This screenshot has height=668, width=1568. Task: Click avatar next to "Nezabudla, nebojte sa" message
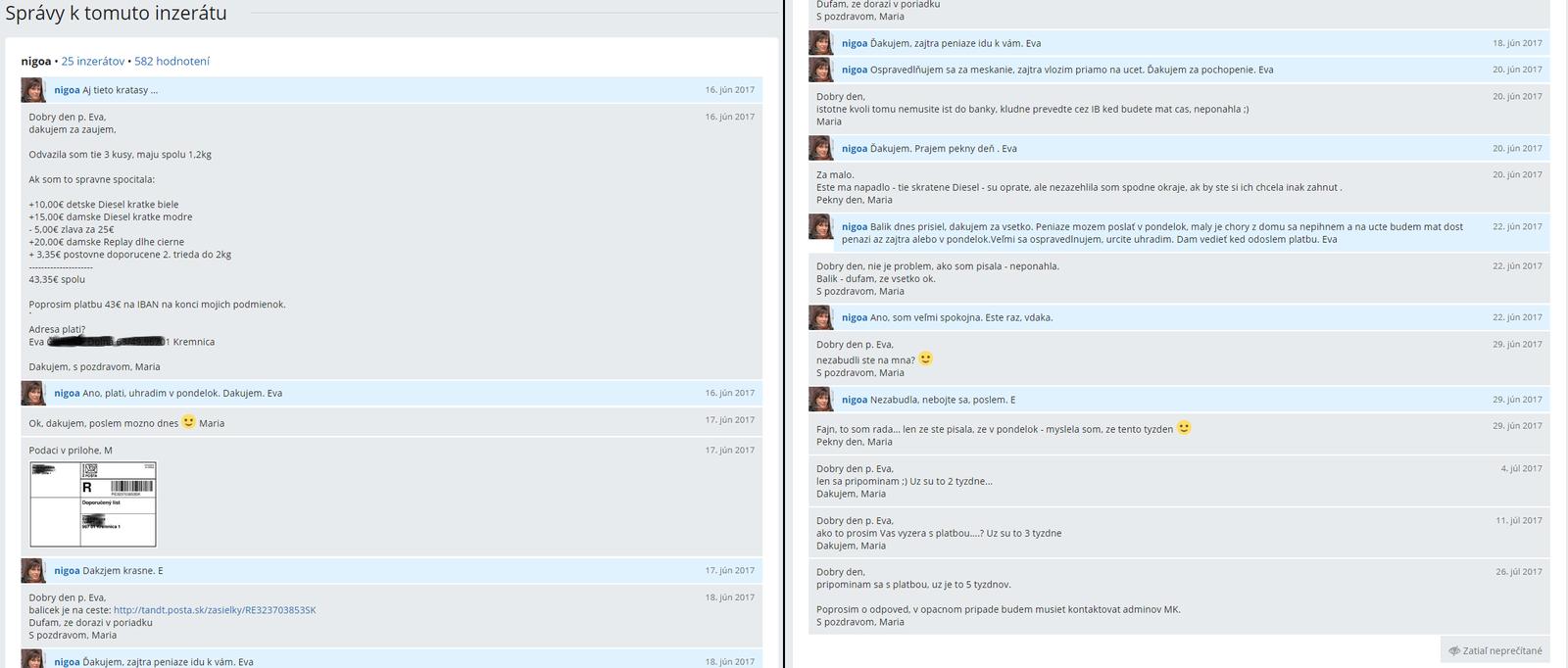pos(820,400)
